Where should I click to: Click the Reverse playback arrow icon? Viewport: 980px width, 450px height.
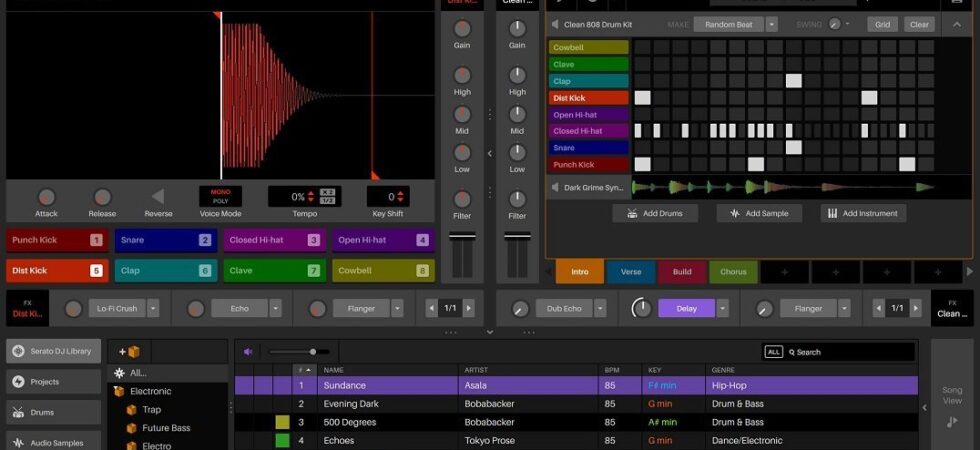158,196
